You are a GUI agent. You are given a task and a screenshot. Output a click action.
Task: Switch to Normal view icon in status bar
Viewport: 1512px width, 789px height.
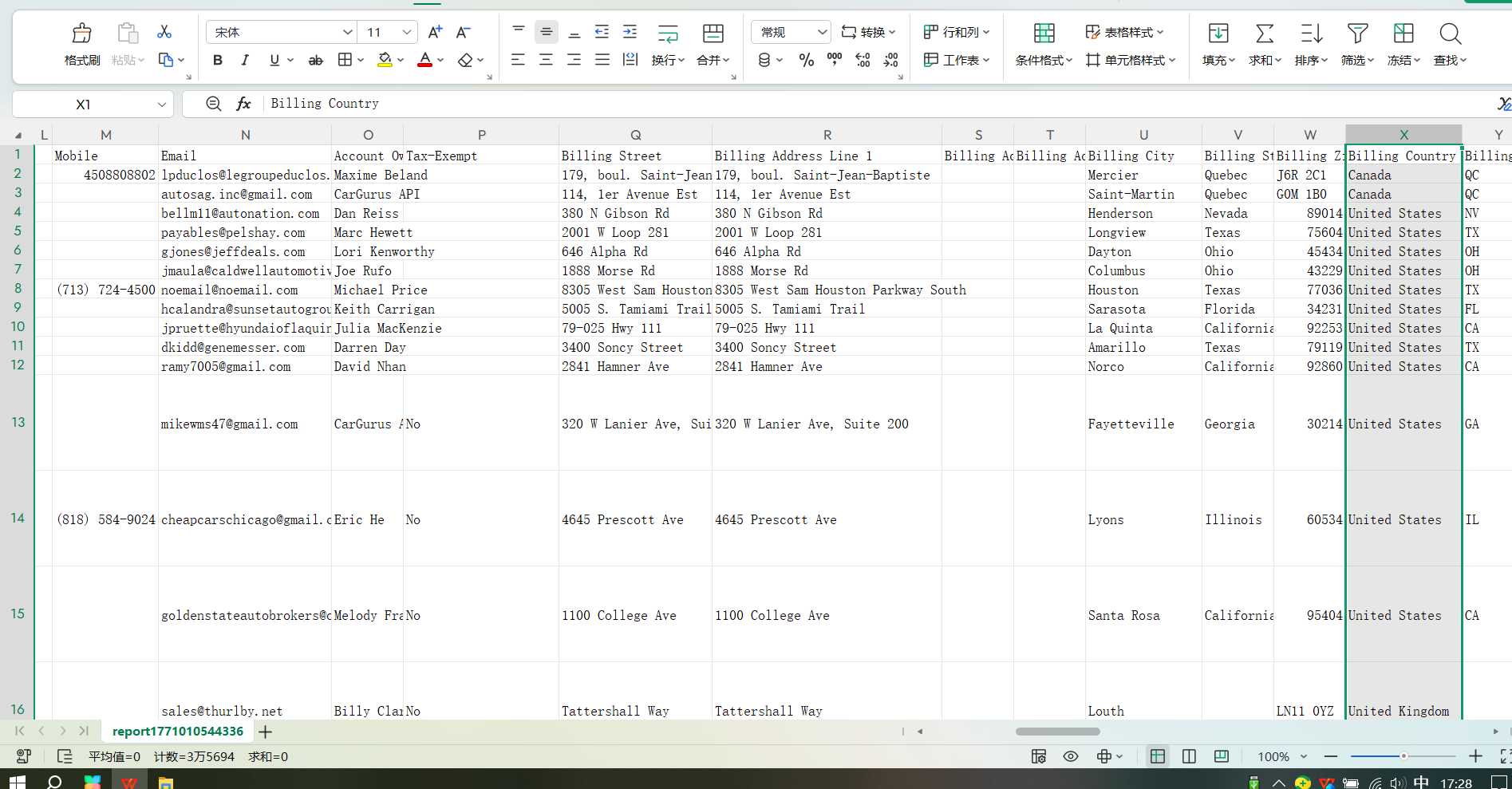[x=1157, y=756]
